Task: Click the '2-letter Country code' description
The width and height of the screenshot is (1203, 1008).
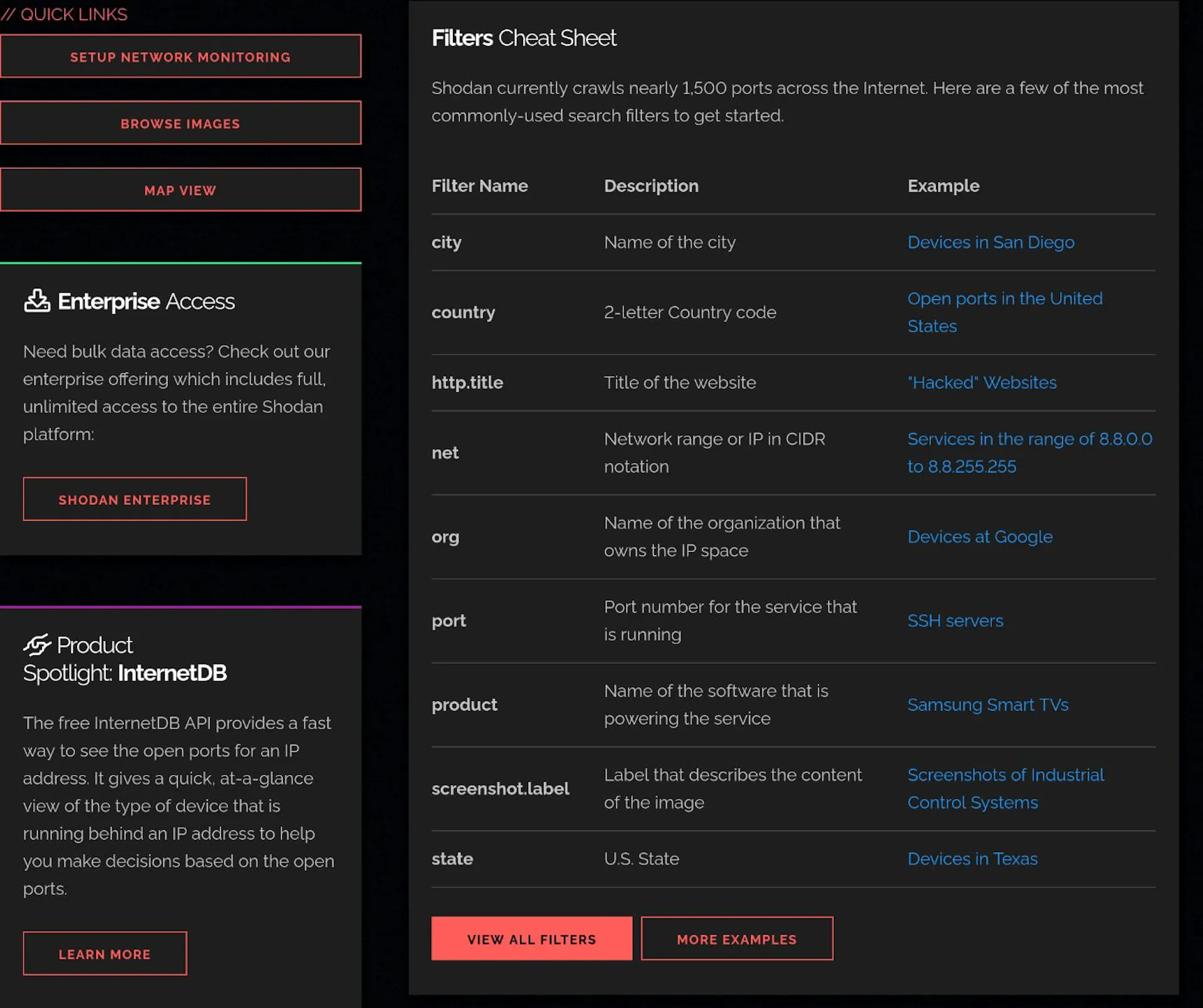Action: tap(690, 312)
